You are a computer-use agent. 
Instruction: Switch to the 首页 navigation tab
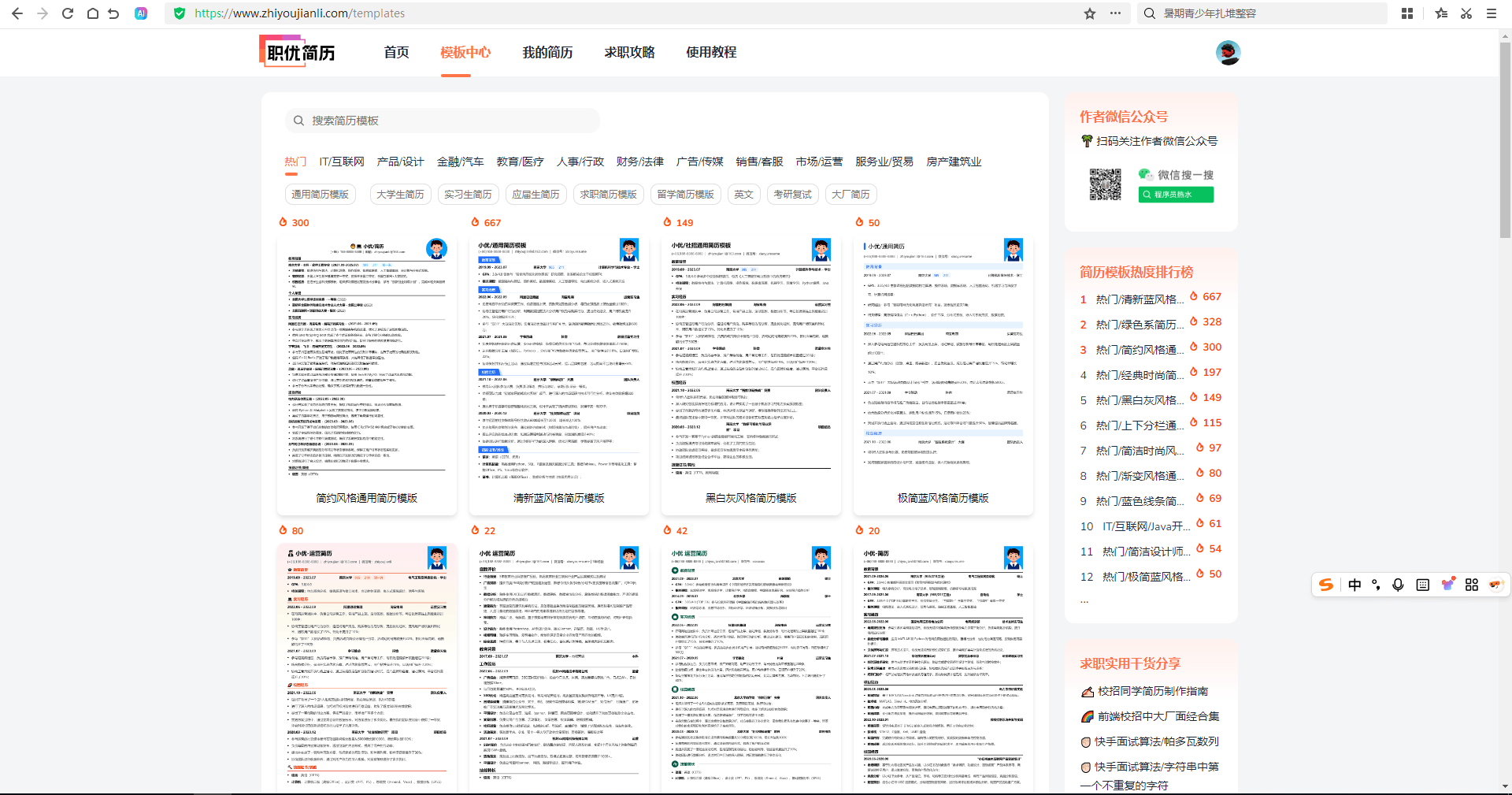point(396,52)
